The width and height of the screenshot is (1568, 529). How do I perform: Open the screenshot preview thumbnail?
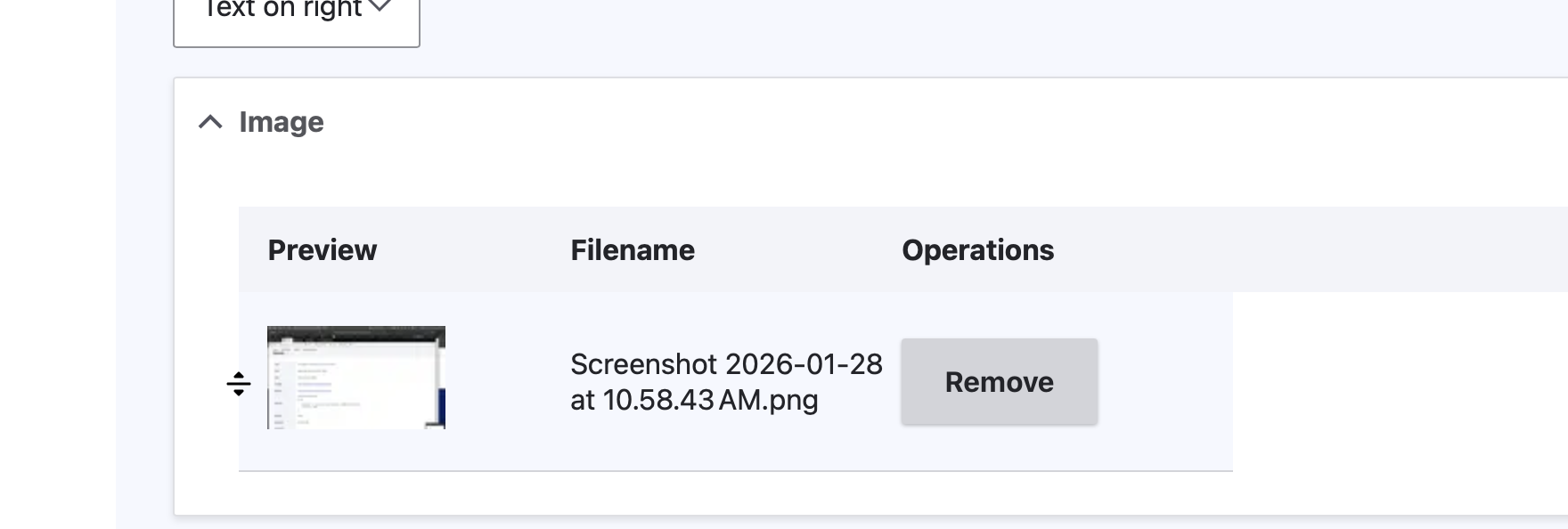(x=356, y=378)
